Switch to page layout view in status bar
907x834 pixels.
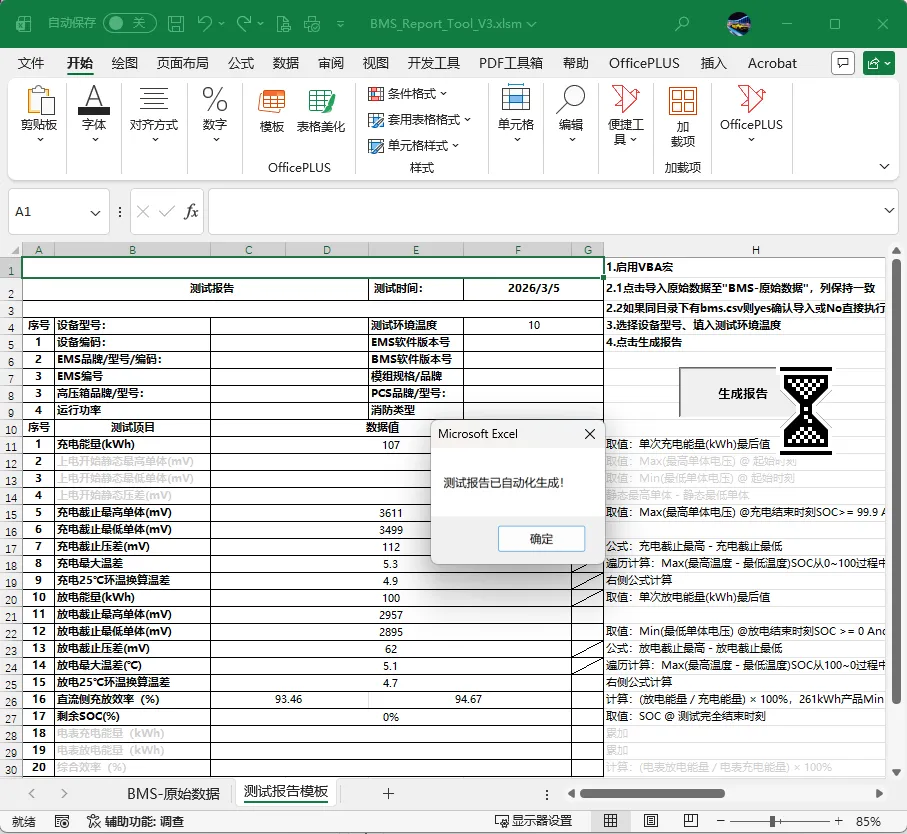pos(651,821)
